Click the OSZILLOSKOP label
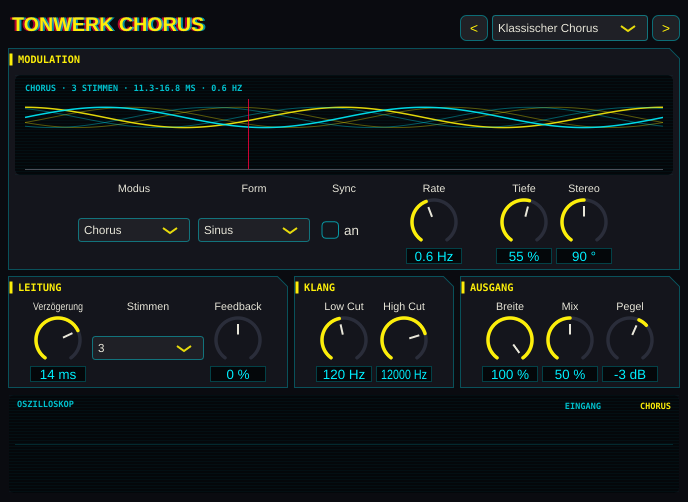The image size is (688, 502). (x=45, y=404)
